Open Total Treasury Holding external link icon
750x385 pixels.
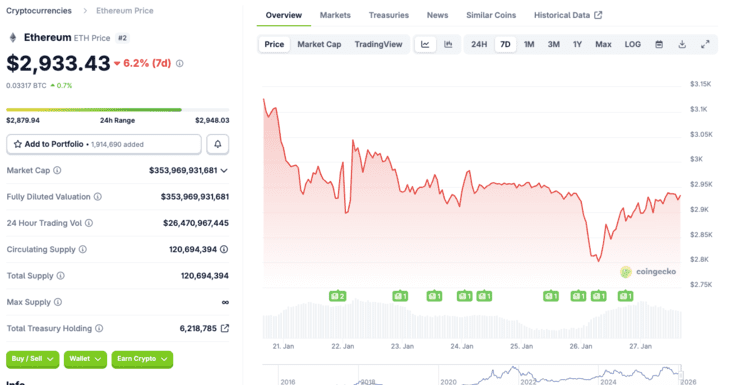click(x=225, y=328)
